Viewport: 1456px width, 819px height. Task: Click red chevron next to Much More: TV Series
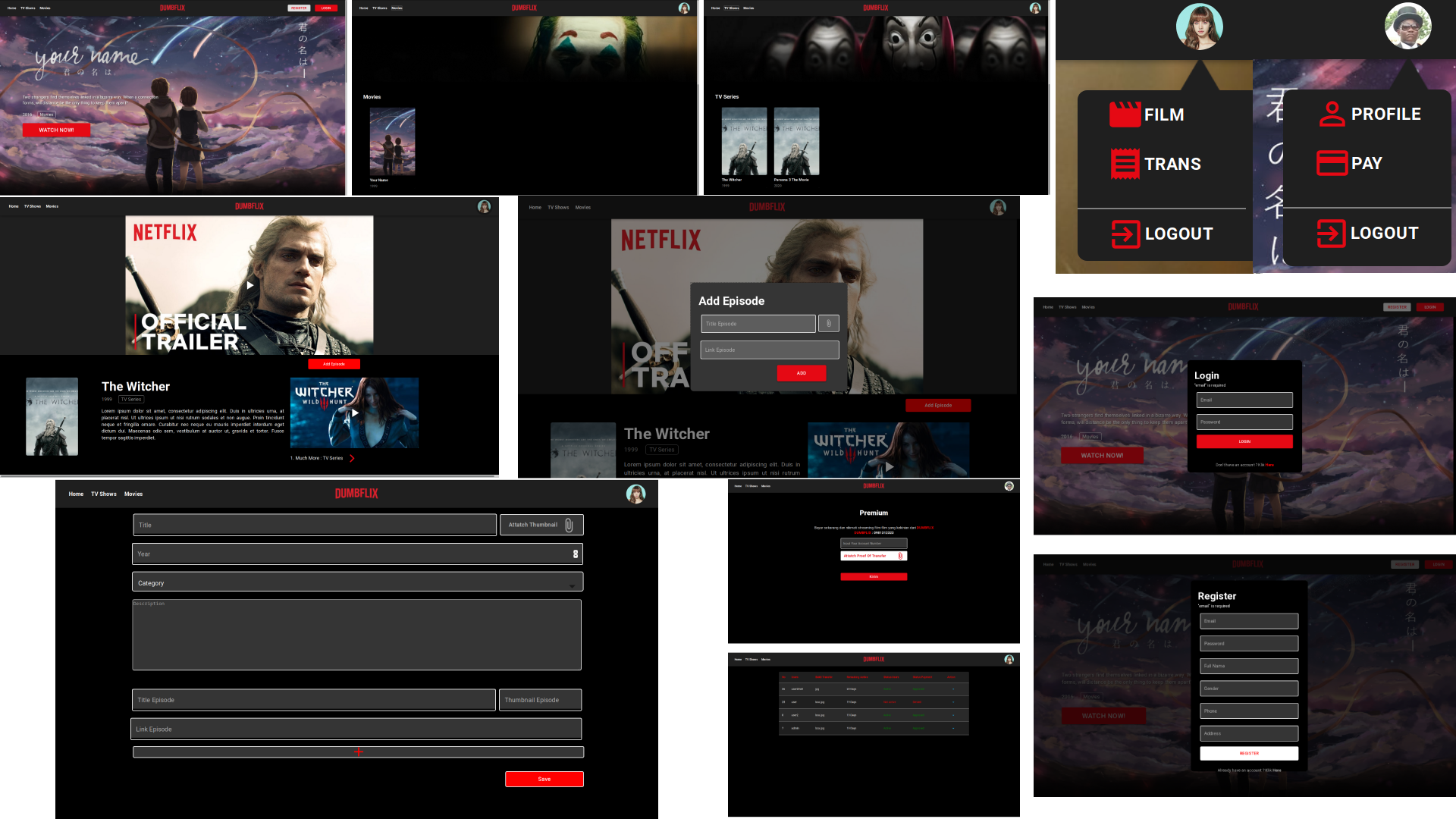pyautogui.click(x=352, y=458)
